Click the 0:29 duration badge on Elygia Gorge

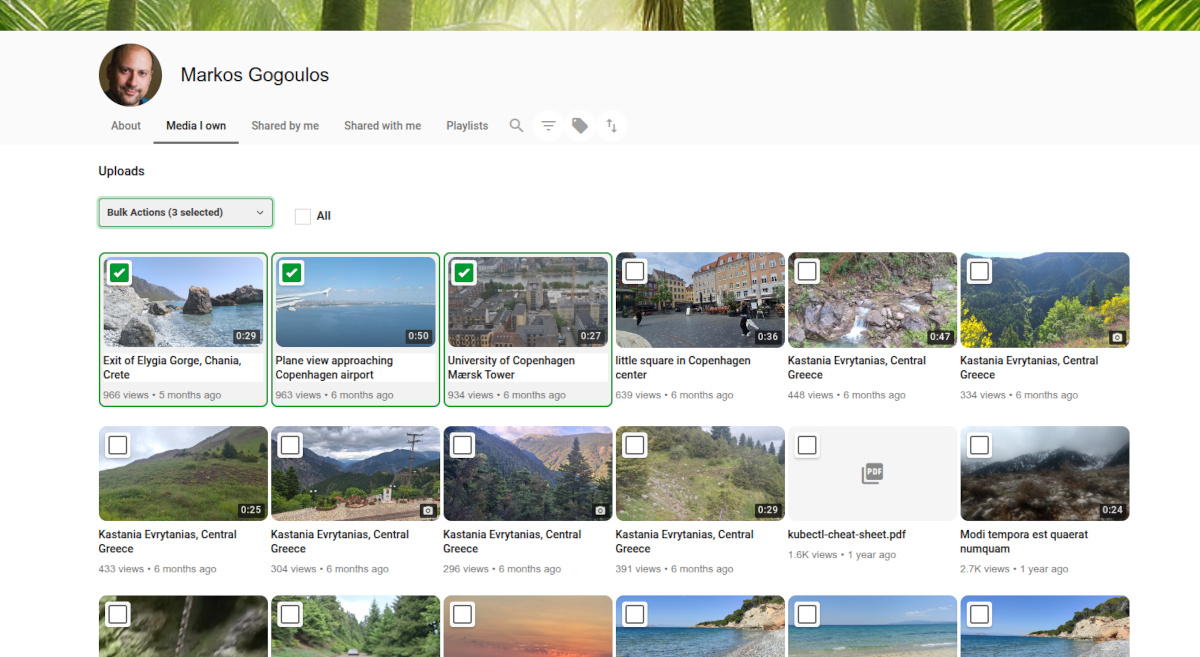pyautogui.click(x=246, y=337)
